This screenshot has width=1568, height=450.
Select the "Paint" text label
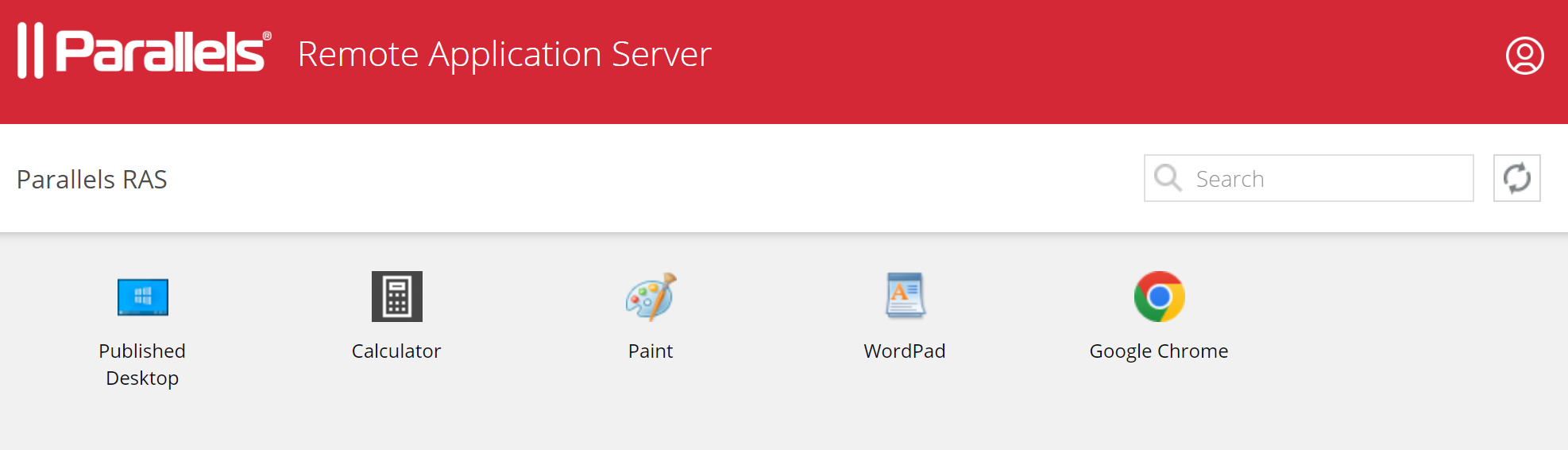651,351
